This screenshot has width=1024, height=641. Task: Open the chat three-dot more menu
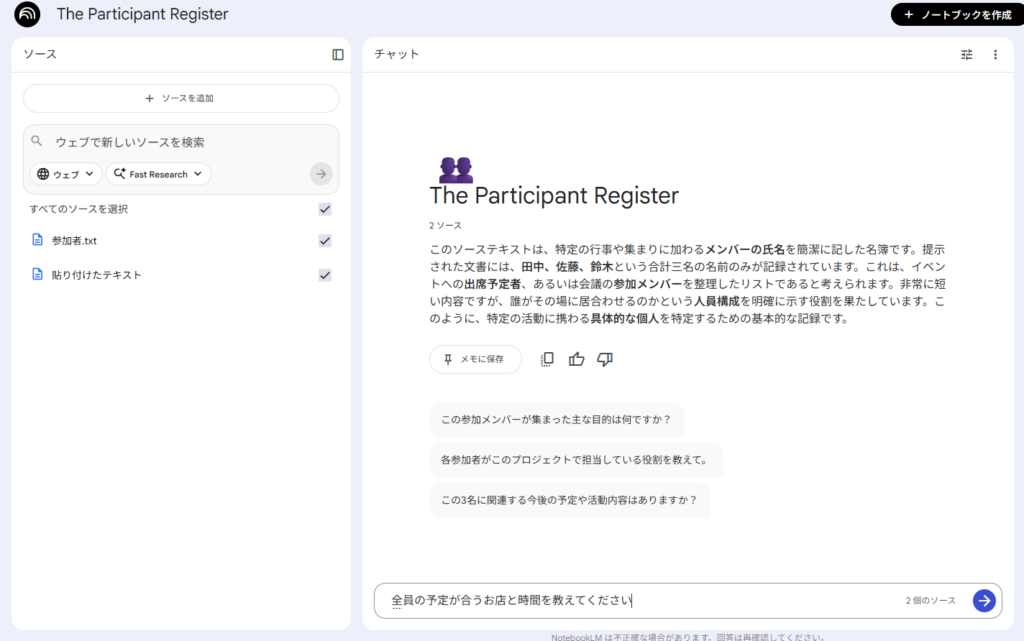pyautogui.click(x=995, y=55)
